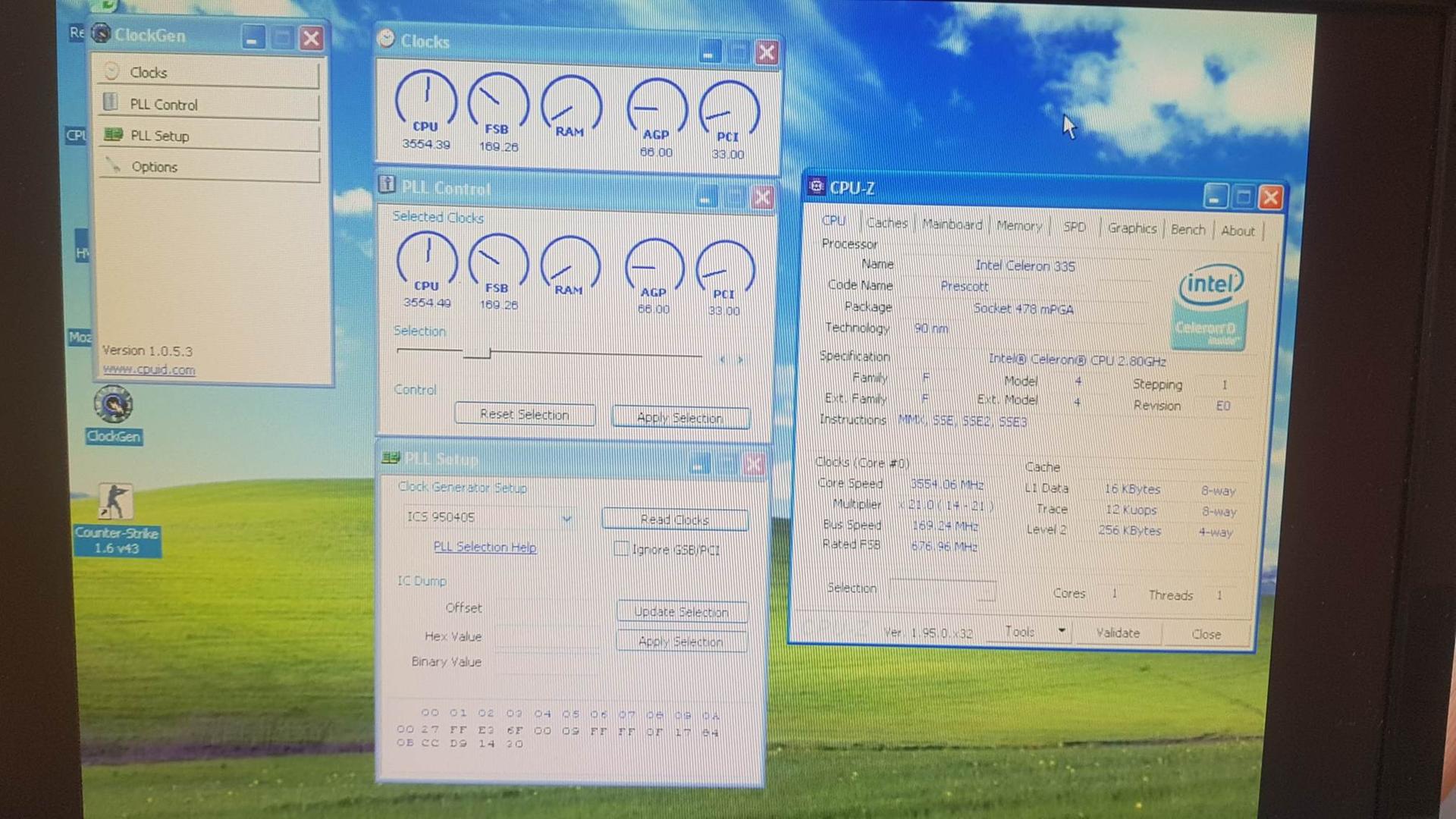Click the FSB gauge in Clocks window
The width and height of the screenshot is (1456, 819).
pos(497,113)
